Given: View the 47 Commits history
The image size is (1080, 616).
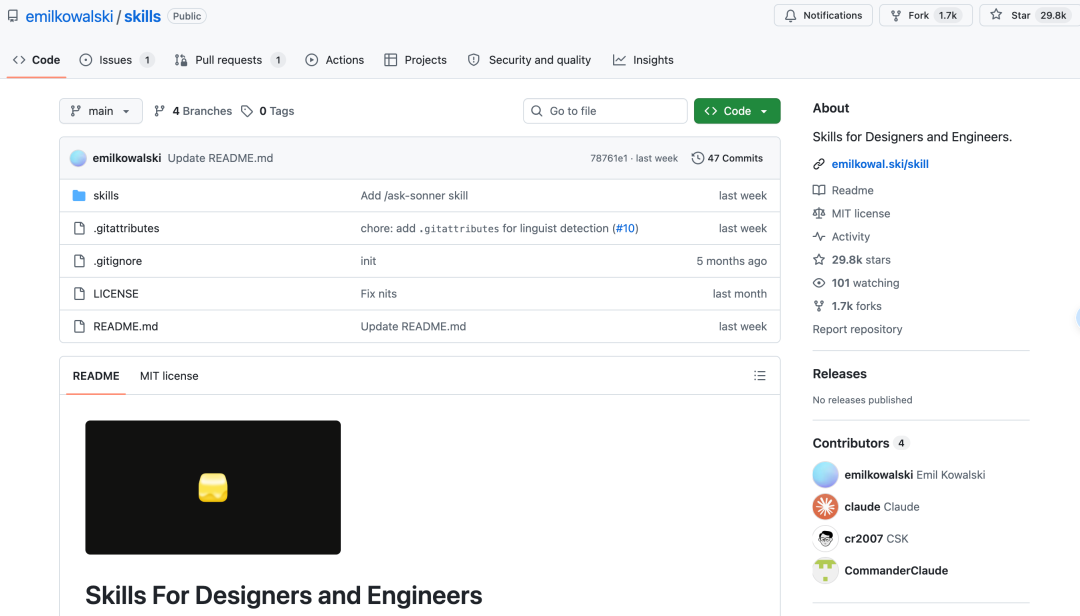Looking at the screenshot, I should (x=727, y=158).
